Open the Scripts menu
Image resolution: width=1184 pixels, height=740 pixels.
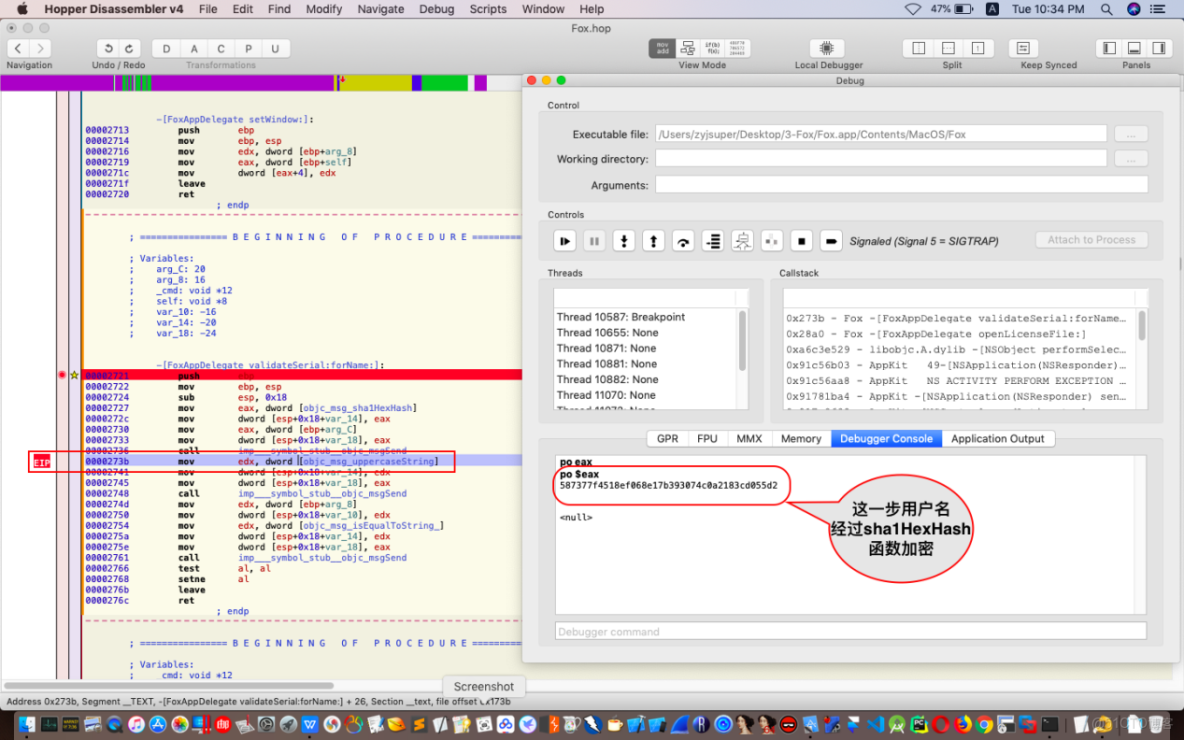488,9
